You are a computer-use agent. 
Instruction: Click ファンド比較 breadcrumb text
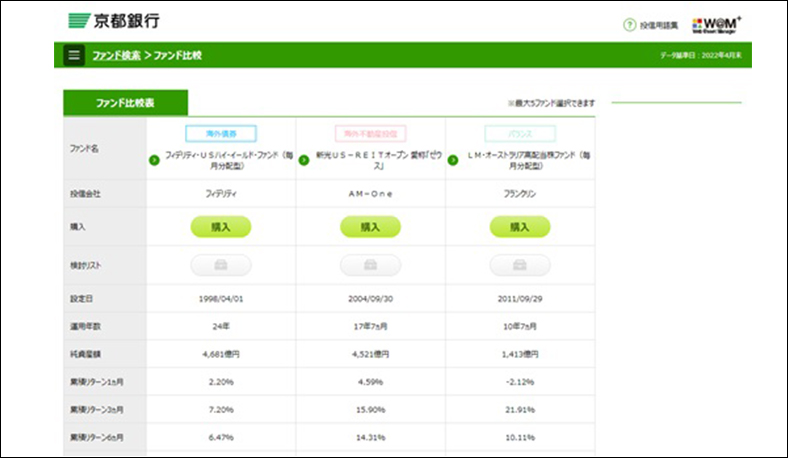(177, 55)
